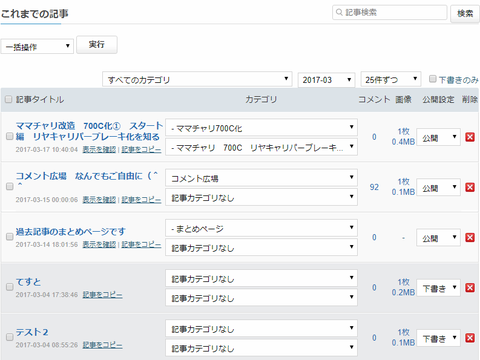Click 記事をコピー for 過去記事のまとめページです

click(x=141, y=245)
